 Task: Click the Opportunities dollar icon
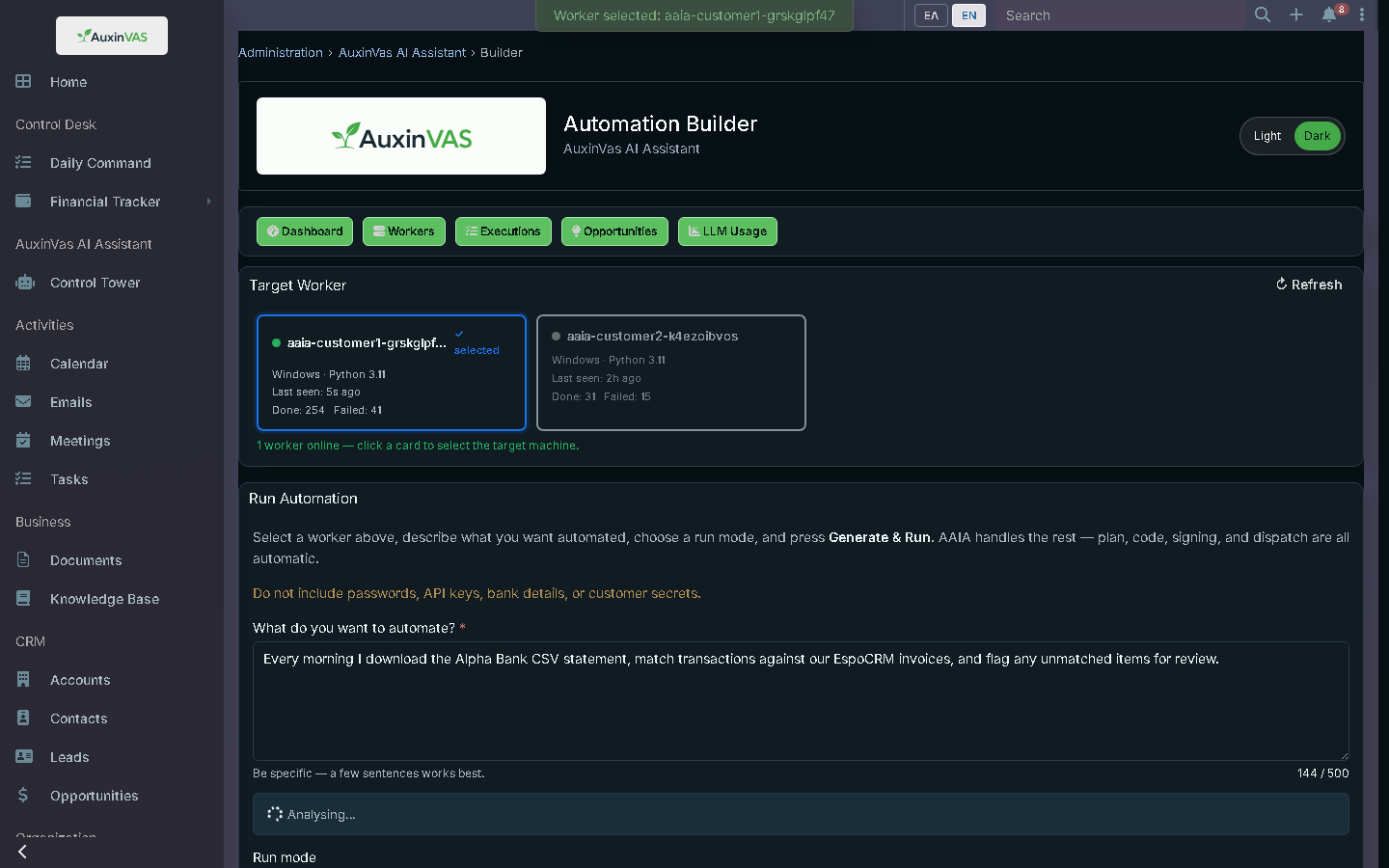point(23,796)
